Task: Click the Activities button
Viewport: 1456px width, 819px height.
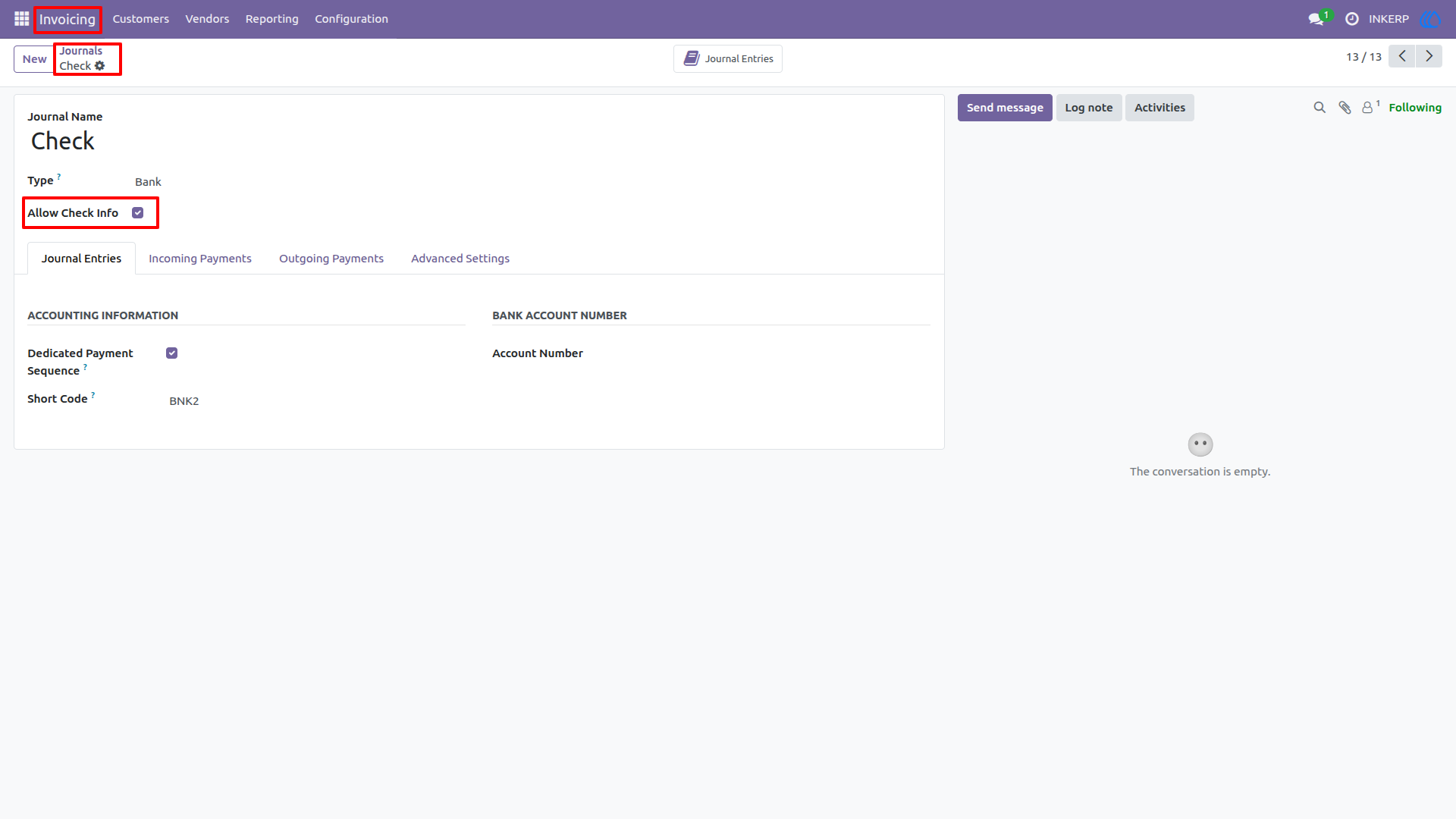Action: point(1159,108)
